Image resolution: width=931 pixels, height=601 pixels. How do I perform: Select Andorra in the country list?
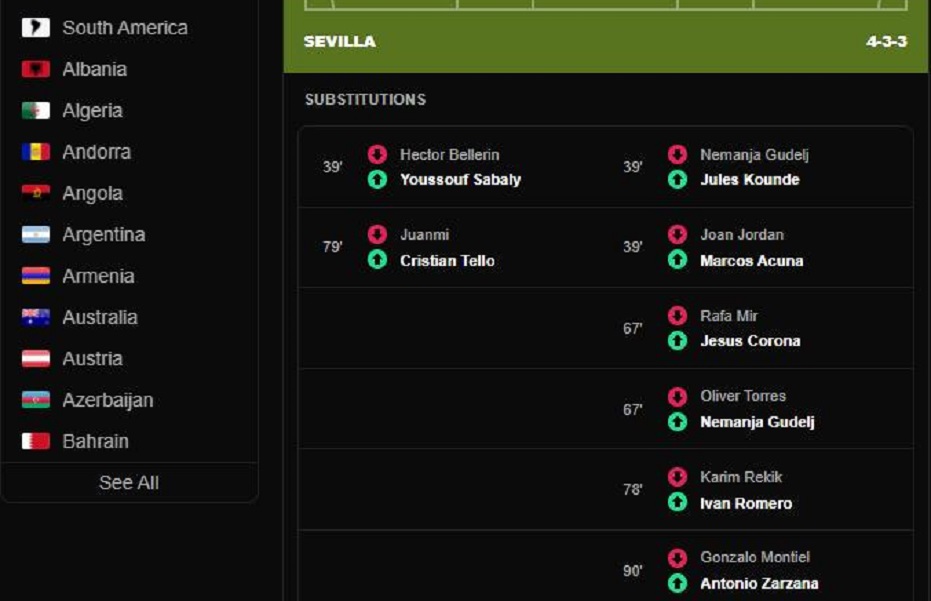(96, 152)
